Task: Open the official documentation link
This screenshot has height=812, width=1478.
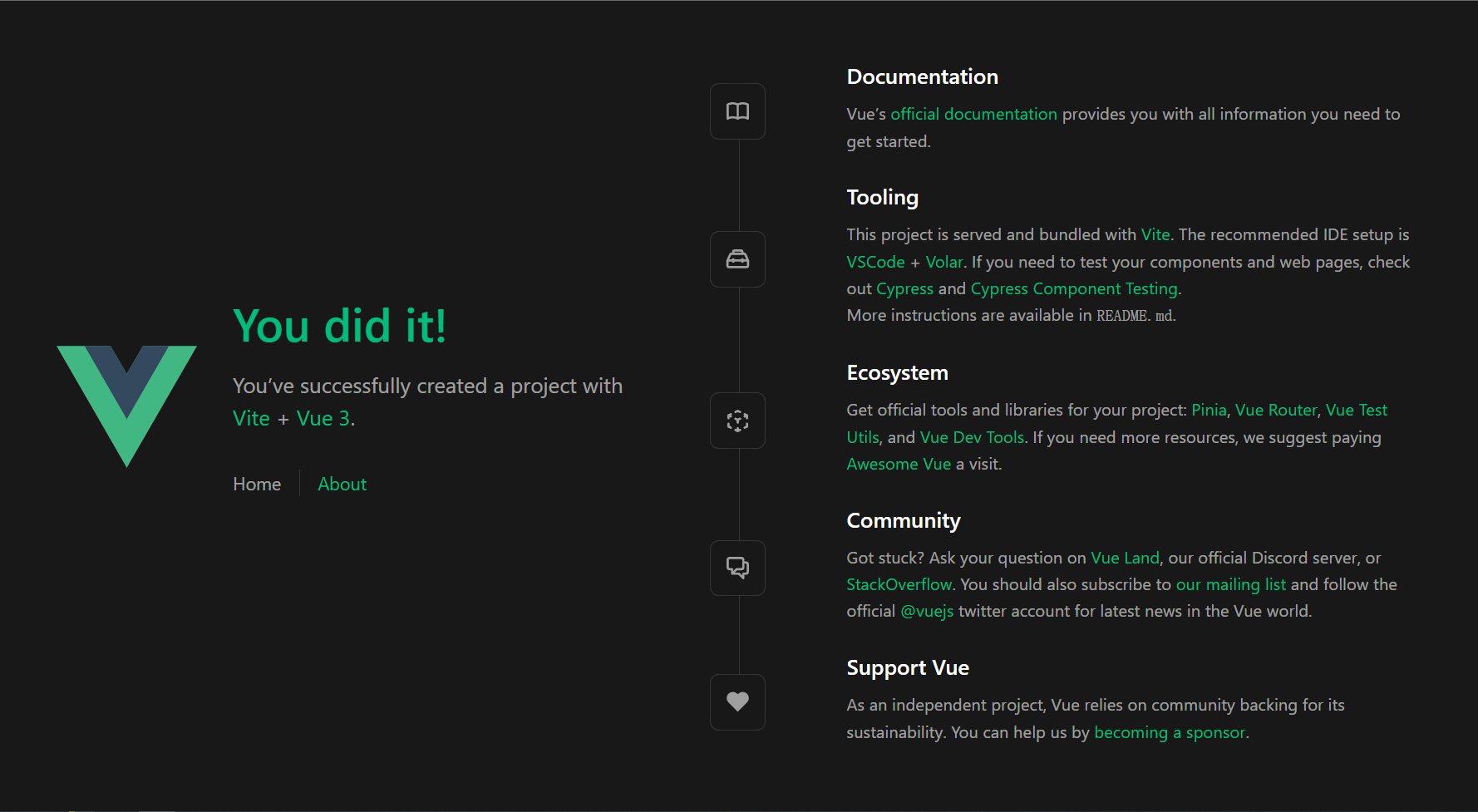Action: [x=973, y=114]
